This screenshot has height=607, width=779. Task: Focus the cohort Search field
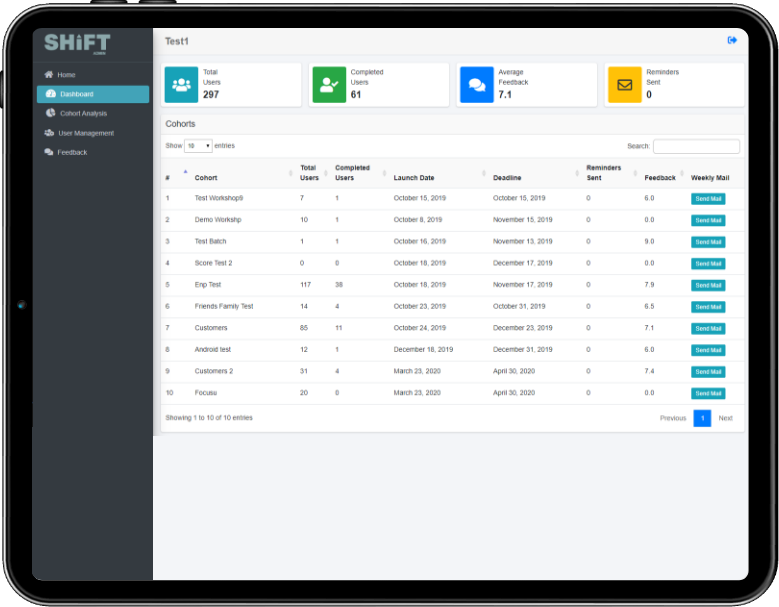coord(696,146)
